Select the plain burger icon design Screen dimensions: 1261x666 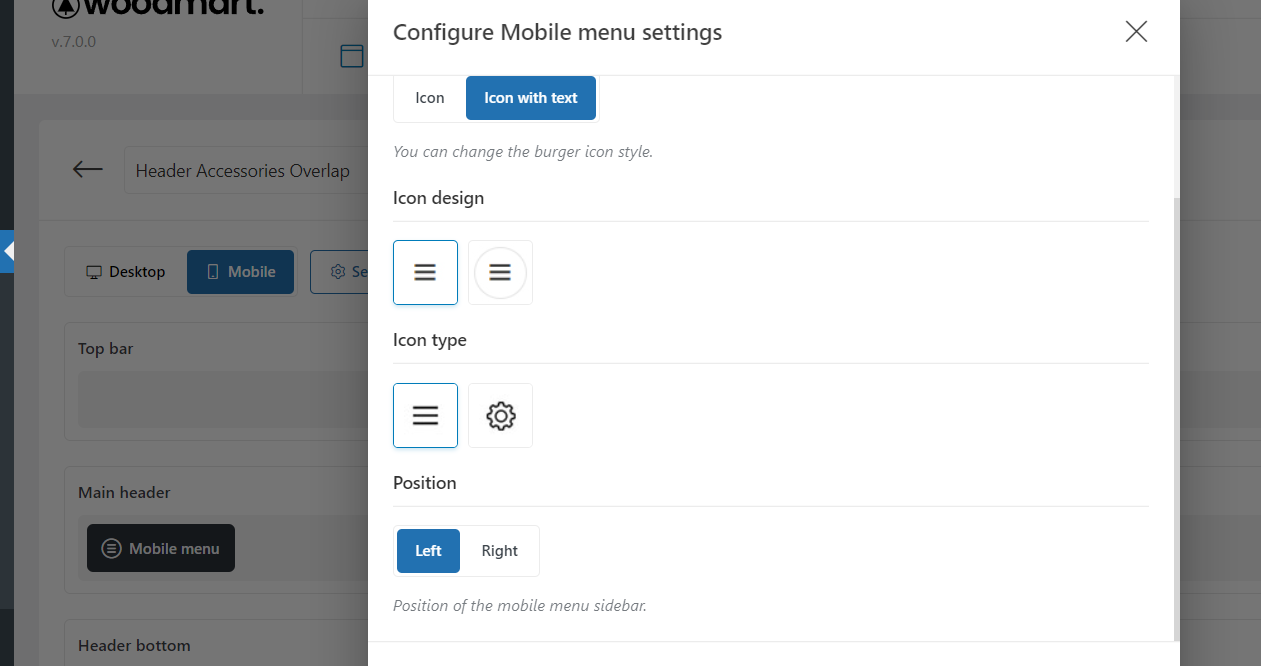point(425,272)
